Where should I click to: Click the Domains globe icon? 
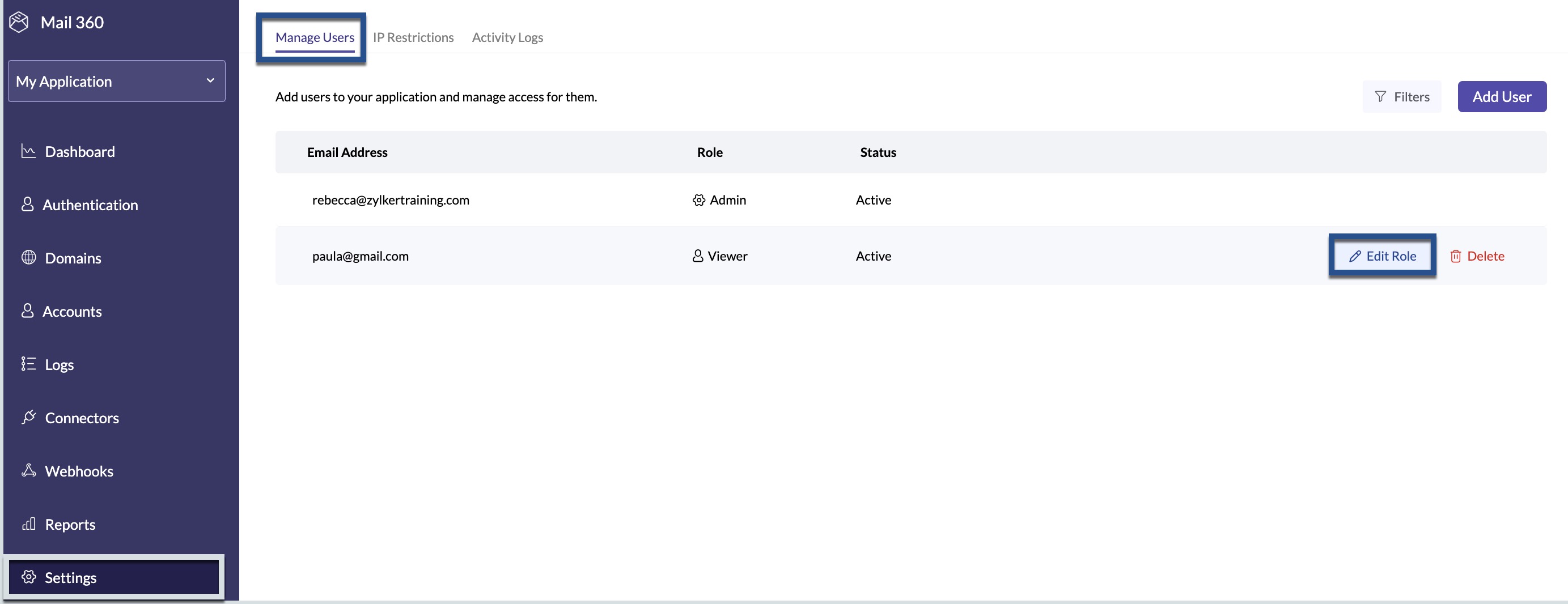pos(28,257)
